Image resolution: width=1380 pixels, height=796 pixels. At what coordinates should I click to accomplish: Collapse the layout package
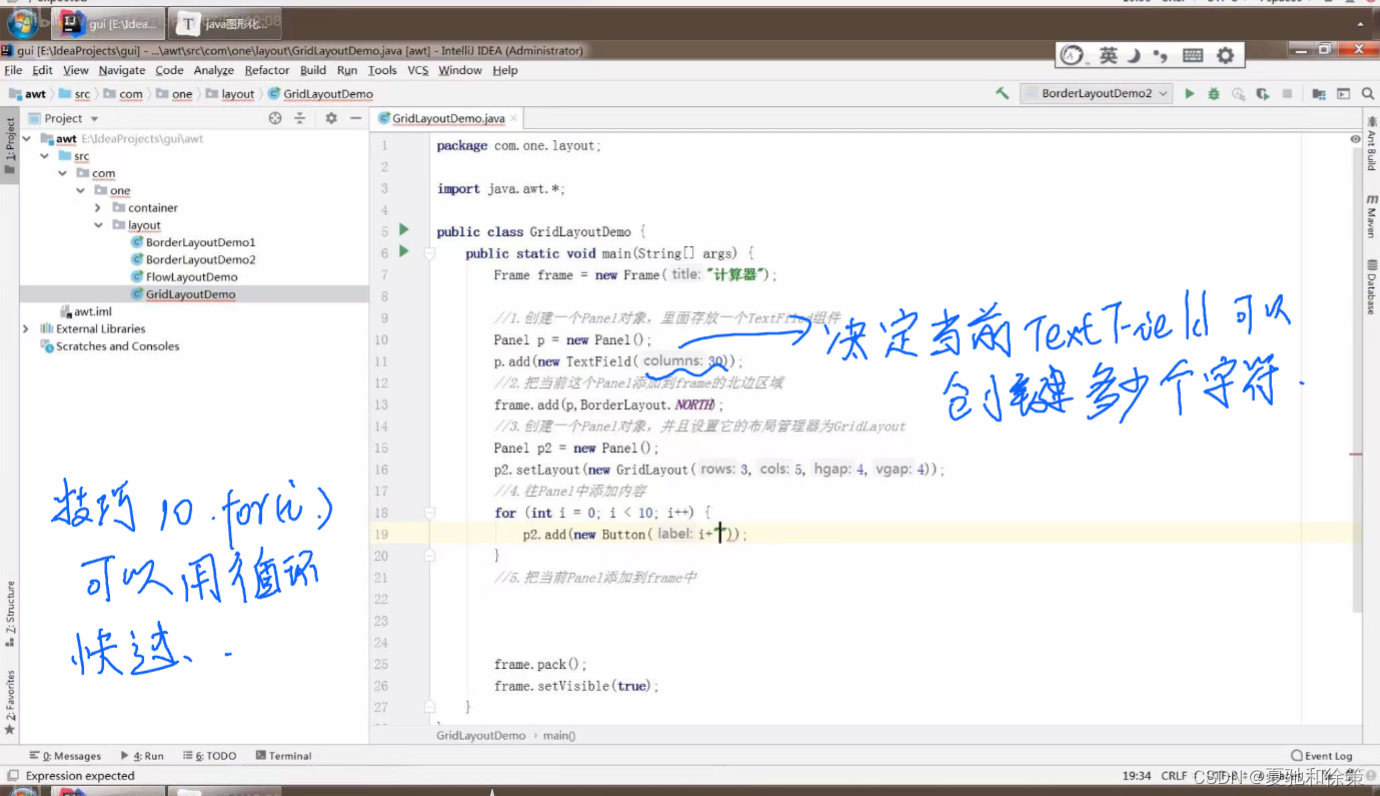[98, 225]
